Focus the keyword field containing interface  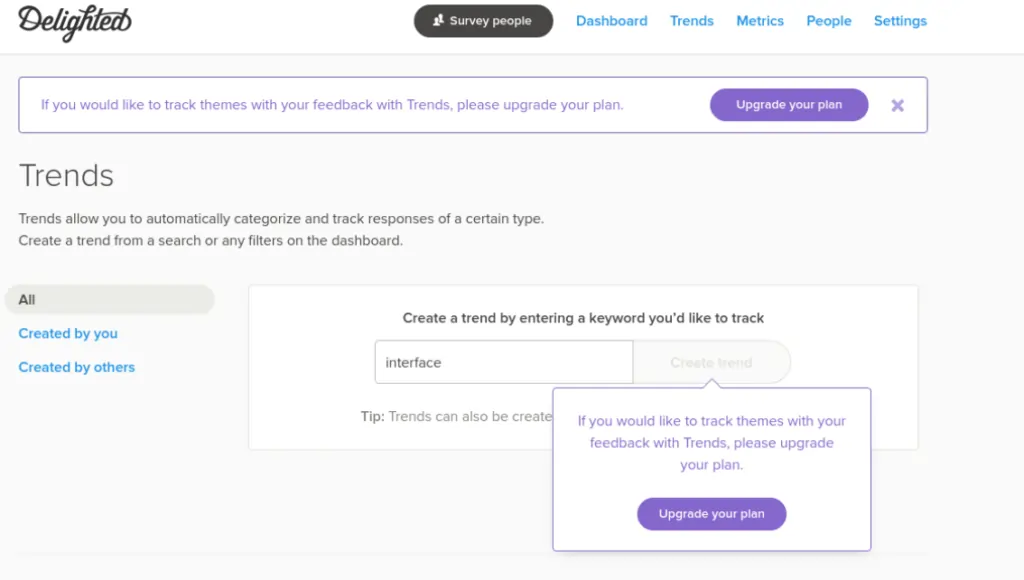coord(504,362)
